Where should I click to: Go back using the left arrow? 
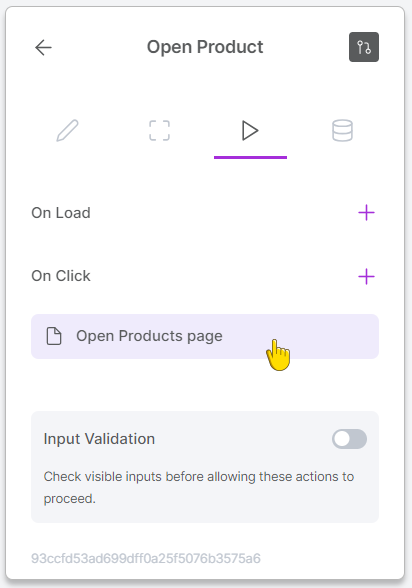43,48
